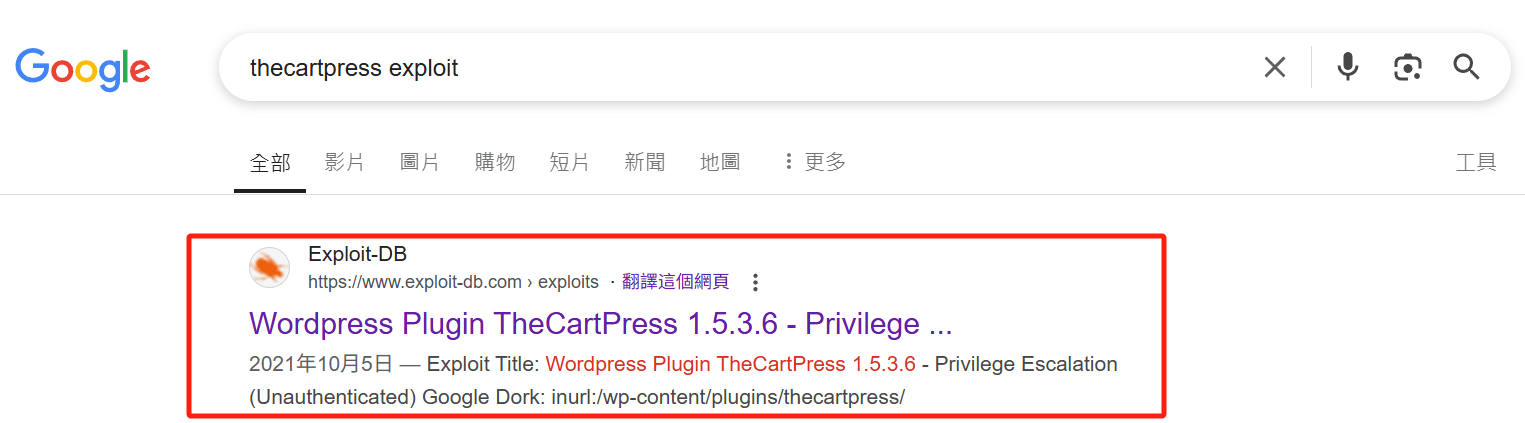Switch to the 新聞 (News) tab
The image size is (1525, 423).
[x=645, y=162]
